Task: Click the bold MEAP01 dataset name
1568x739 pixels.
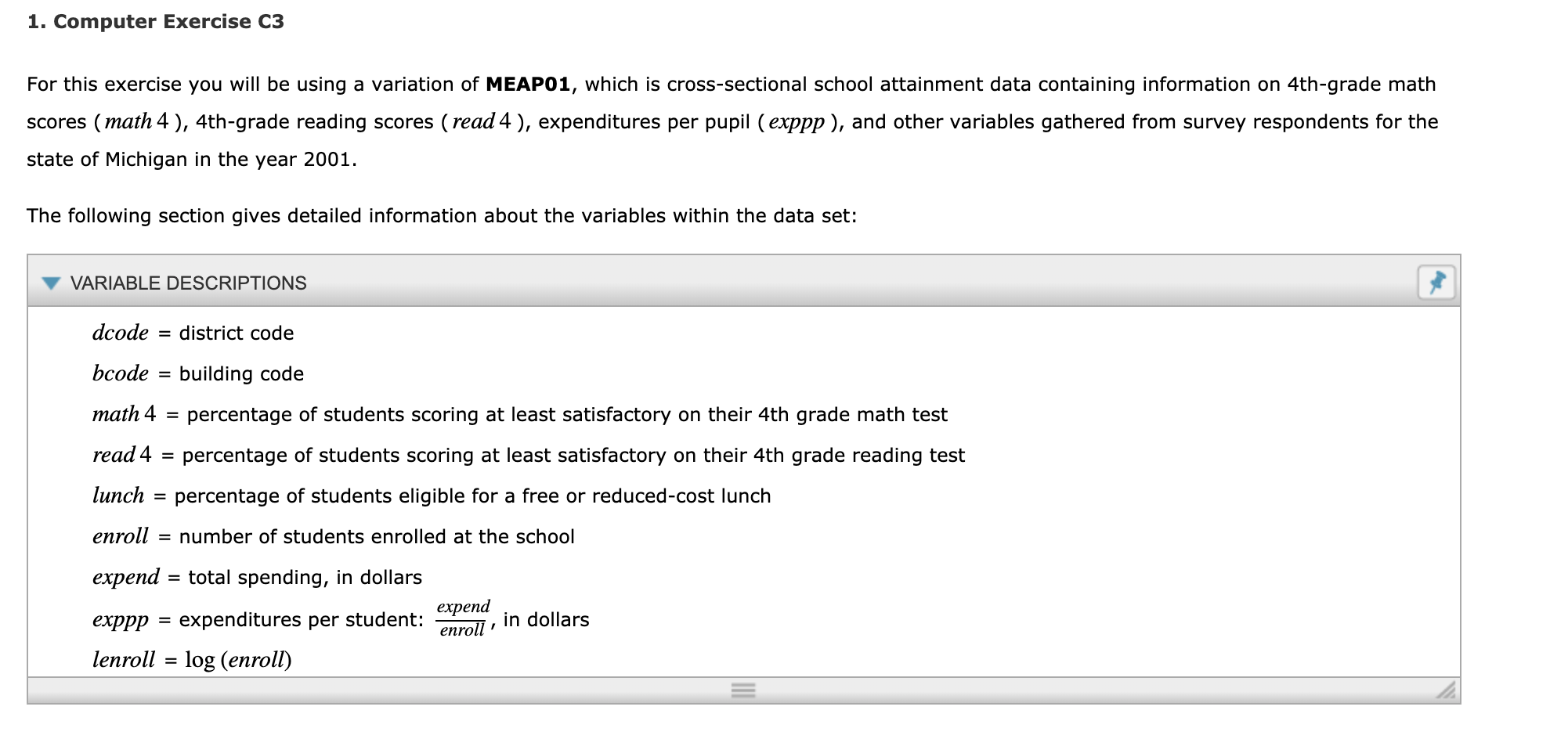Action: click(x=529, y=84)
